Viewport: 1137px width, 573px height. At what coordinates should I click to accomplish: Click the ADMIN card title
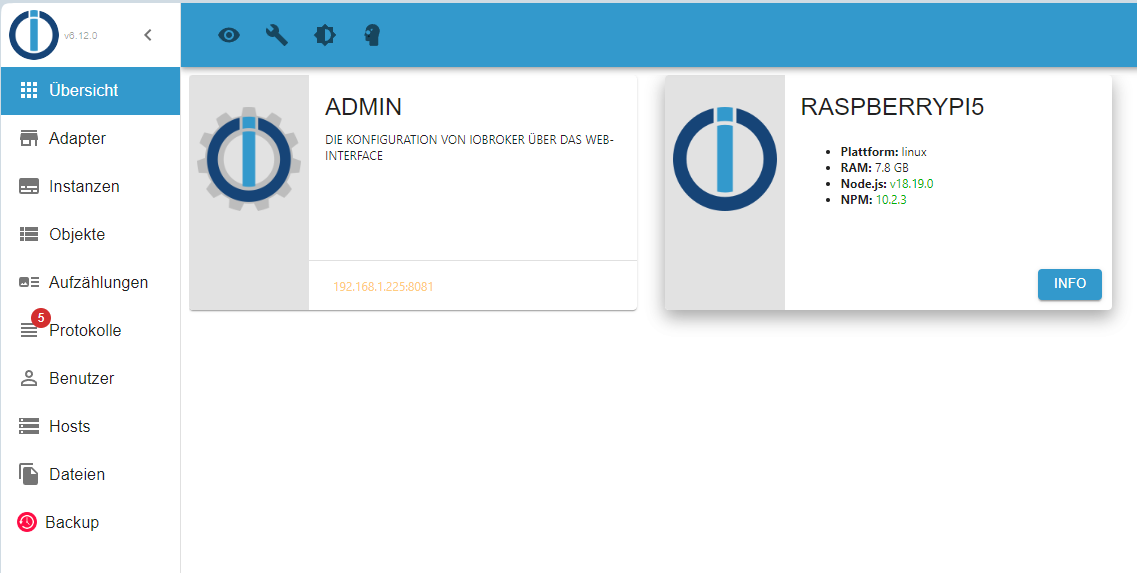click(363, 107)
